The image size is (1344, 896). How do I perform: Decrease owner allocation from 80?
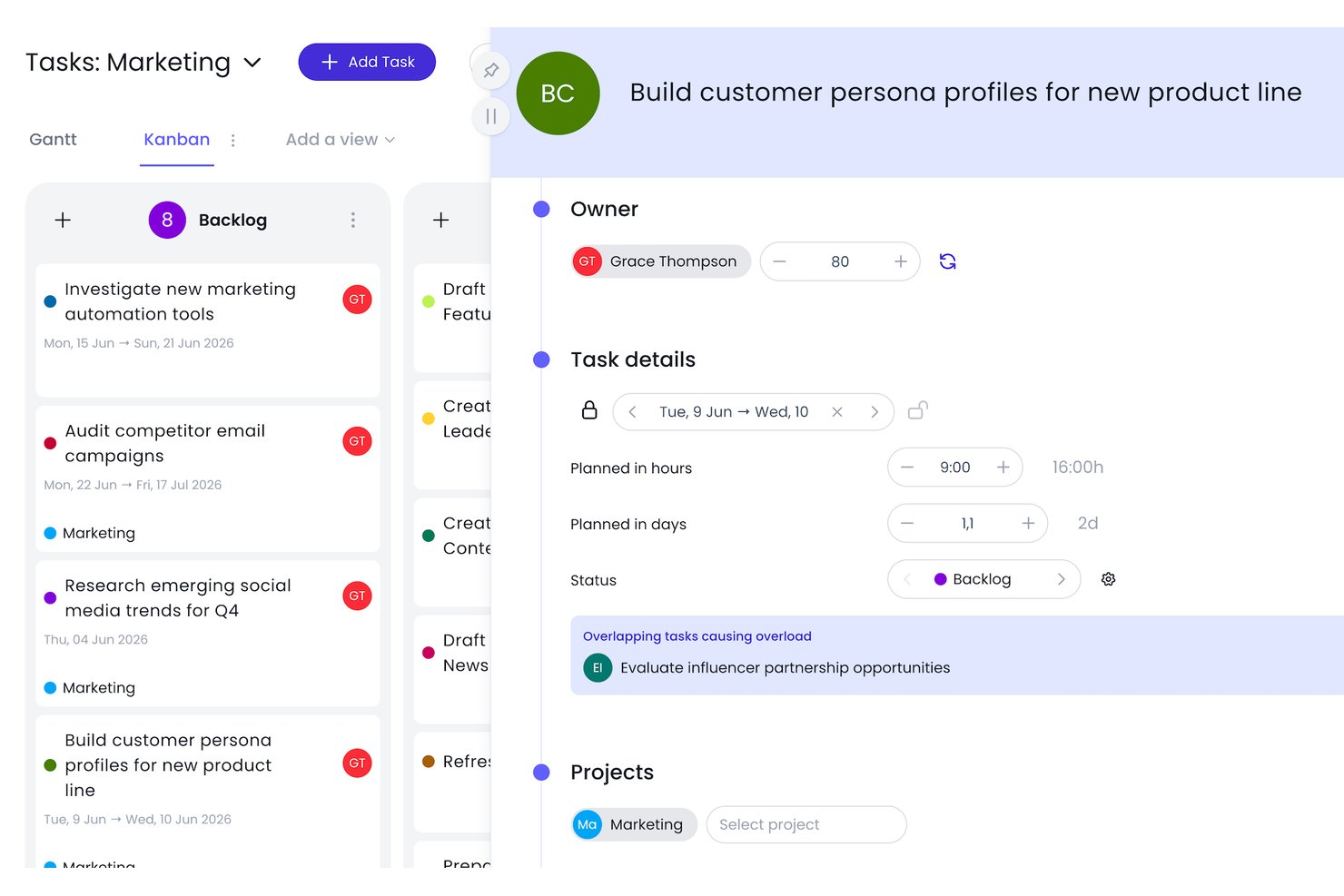coord(779,261)
